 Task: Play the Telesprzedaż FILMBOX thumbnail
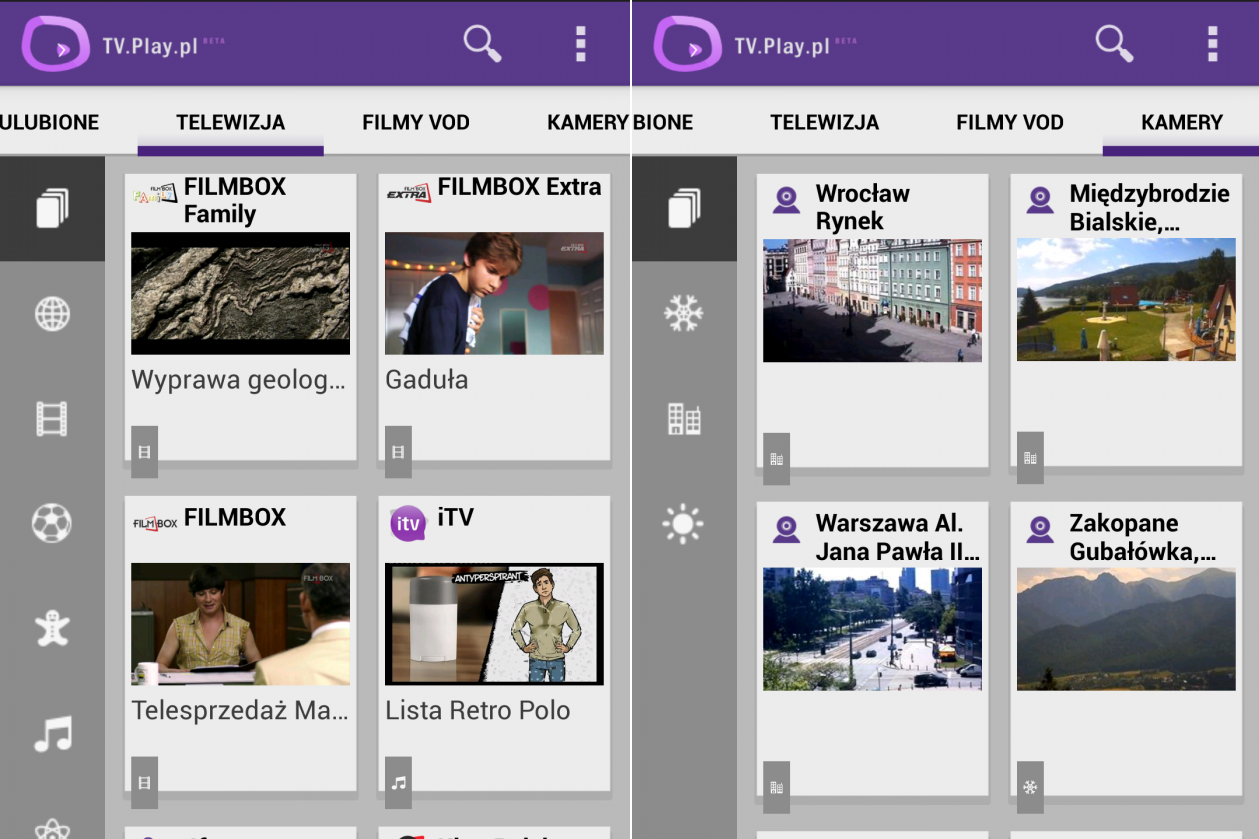point(240,624)
